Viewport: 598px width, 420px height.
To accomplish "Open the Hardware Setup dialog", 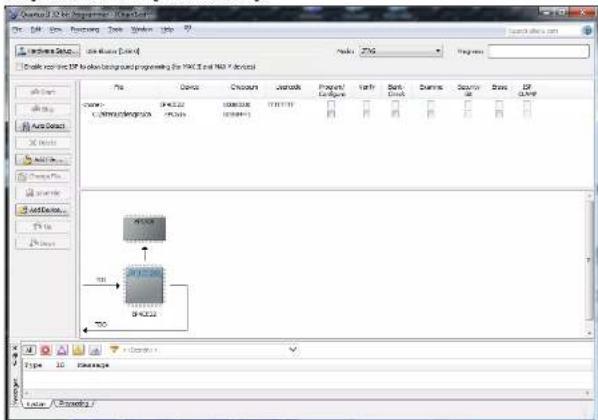I will 48,51.
